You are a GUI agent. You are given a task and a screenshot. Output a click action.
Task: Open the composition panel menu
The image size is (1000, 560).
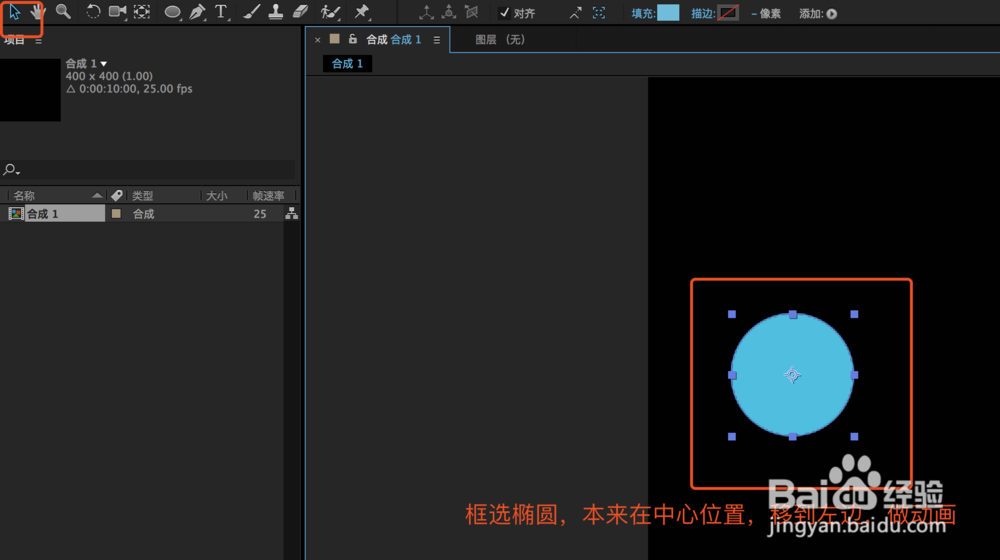pos(437,40)
